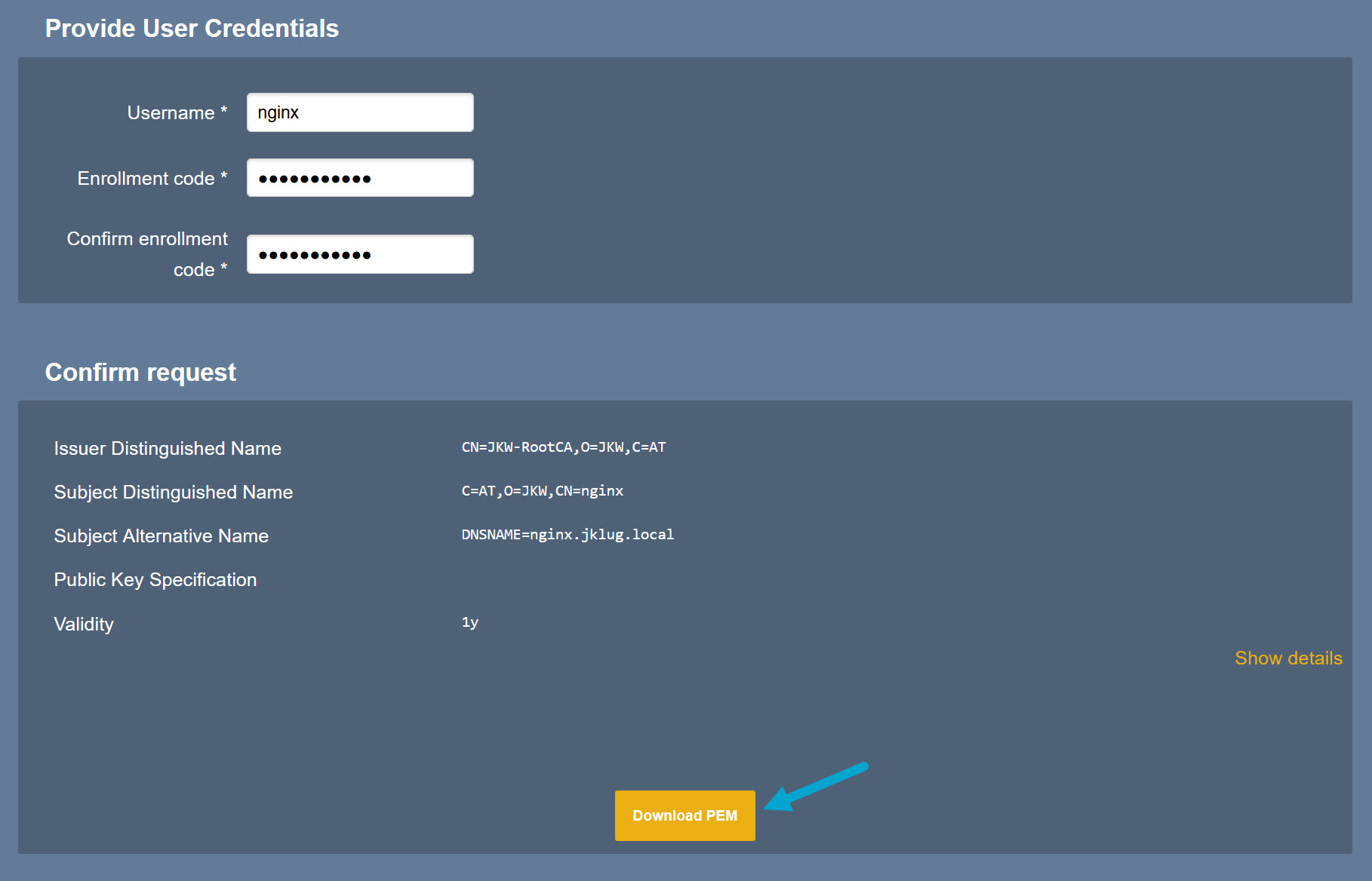Click the Username label
The image size is (1372, 881).
pyautogui.click(x=177, y=113)
